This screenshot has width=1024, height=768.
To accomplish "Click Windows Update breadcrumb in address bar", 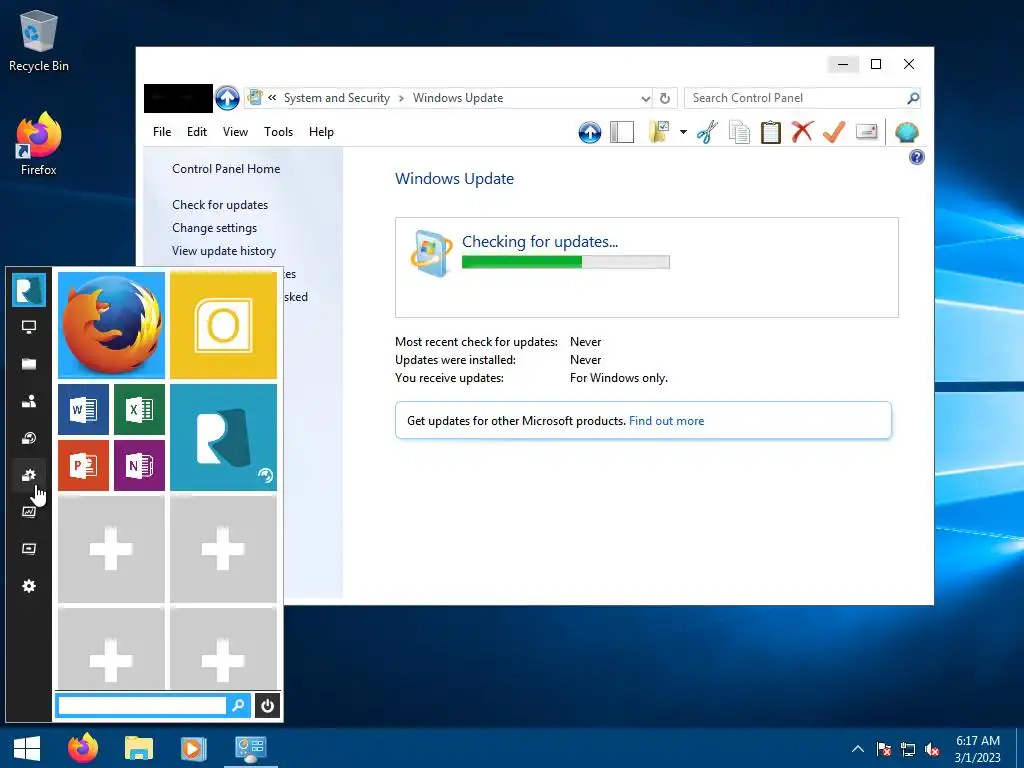I will 458,98.
